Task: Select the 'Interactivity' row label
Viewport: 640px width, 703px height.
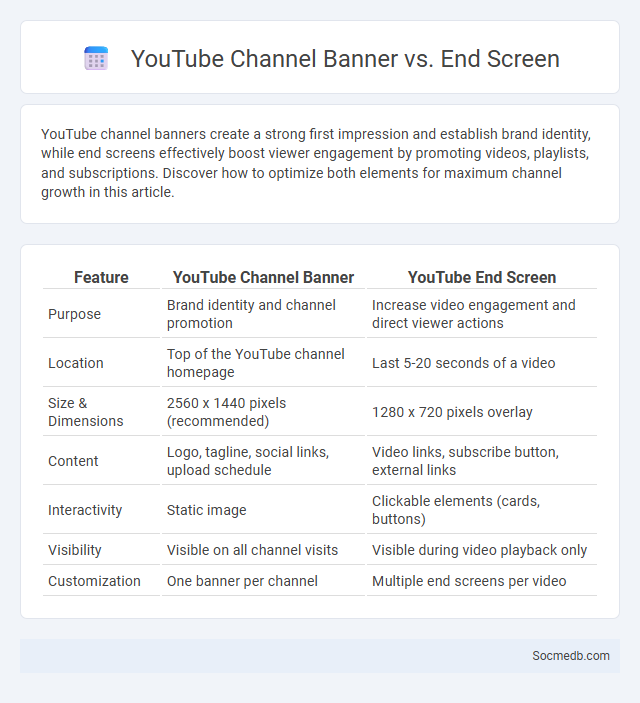Action: (85, 510)
